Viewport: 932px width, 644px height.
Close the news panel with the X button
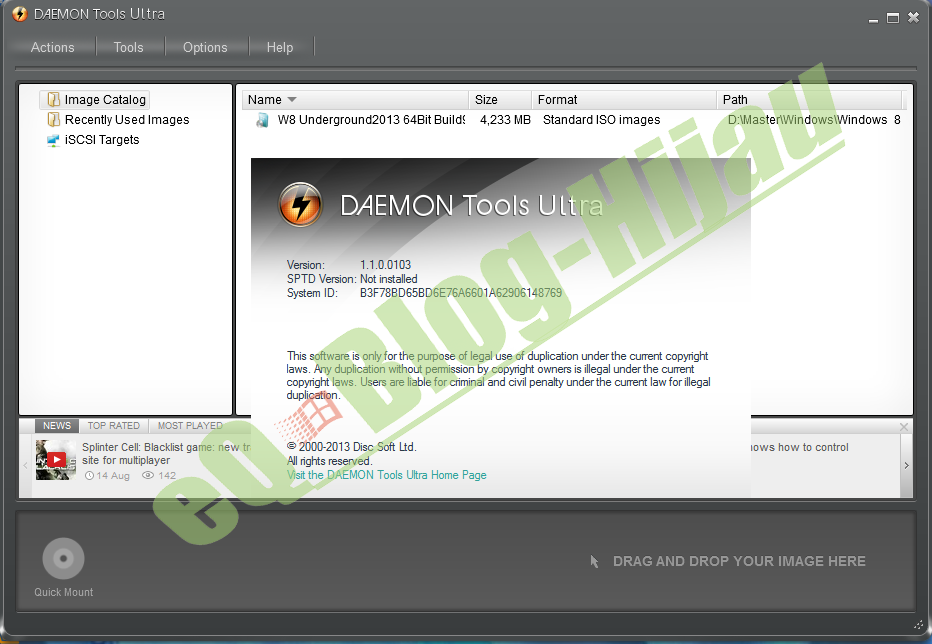click(x=903, y=426)
